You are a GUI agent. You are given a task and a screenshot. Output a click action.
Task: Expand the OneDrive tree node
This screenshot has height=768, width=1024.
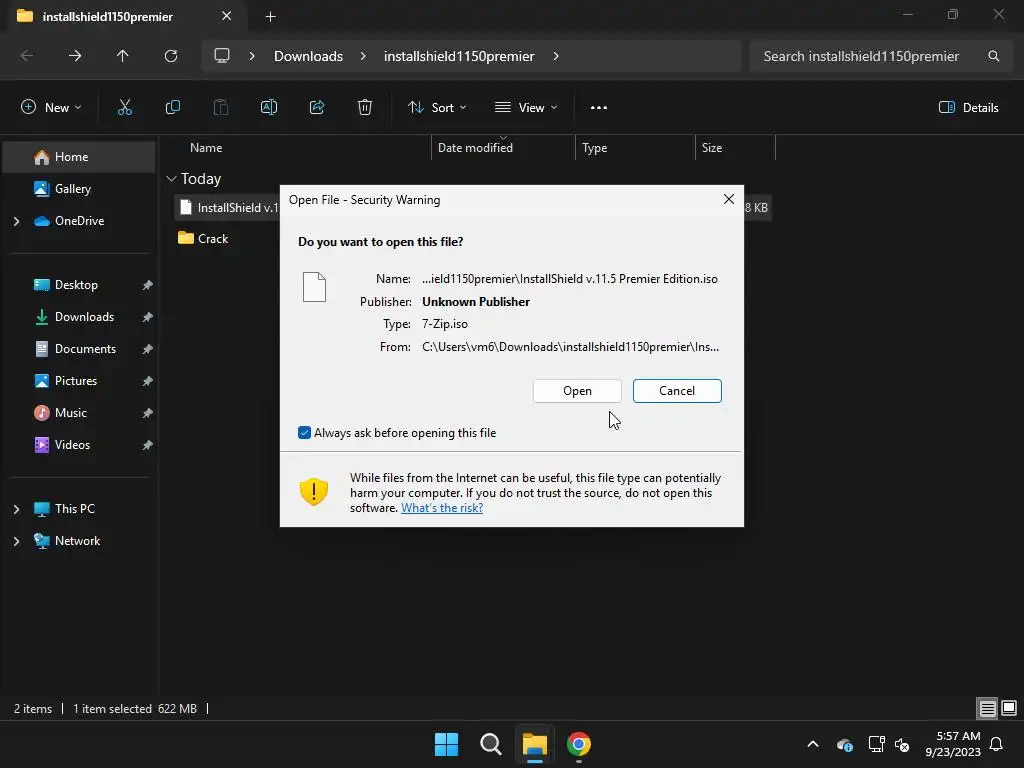(x=16, y=221)
